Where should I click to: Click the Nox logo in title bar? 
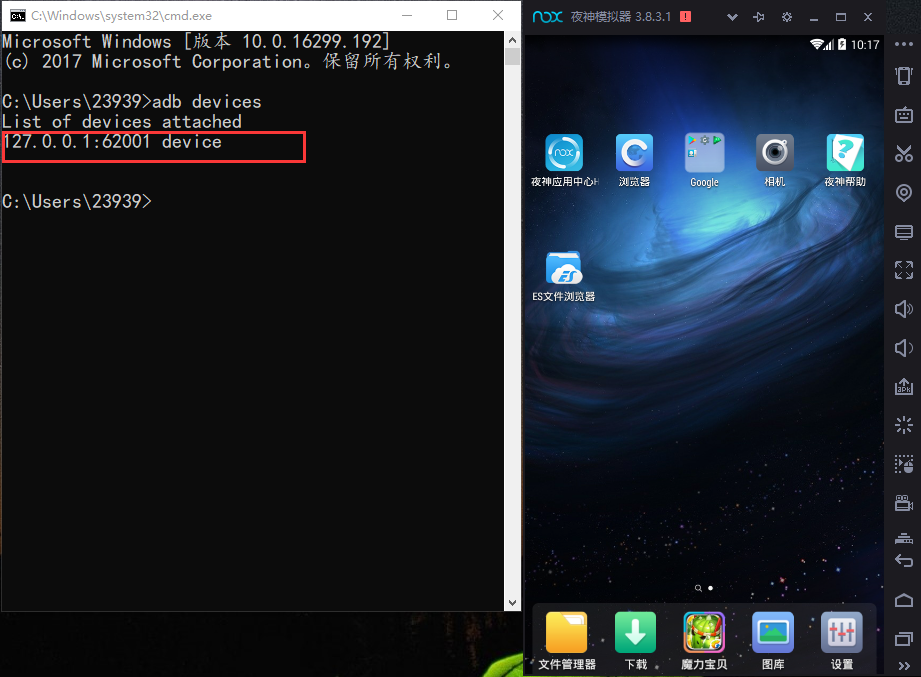pos(547,16)
